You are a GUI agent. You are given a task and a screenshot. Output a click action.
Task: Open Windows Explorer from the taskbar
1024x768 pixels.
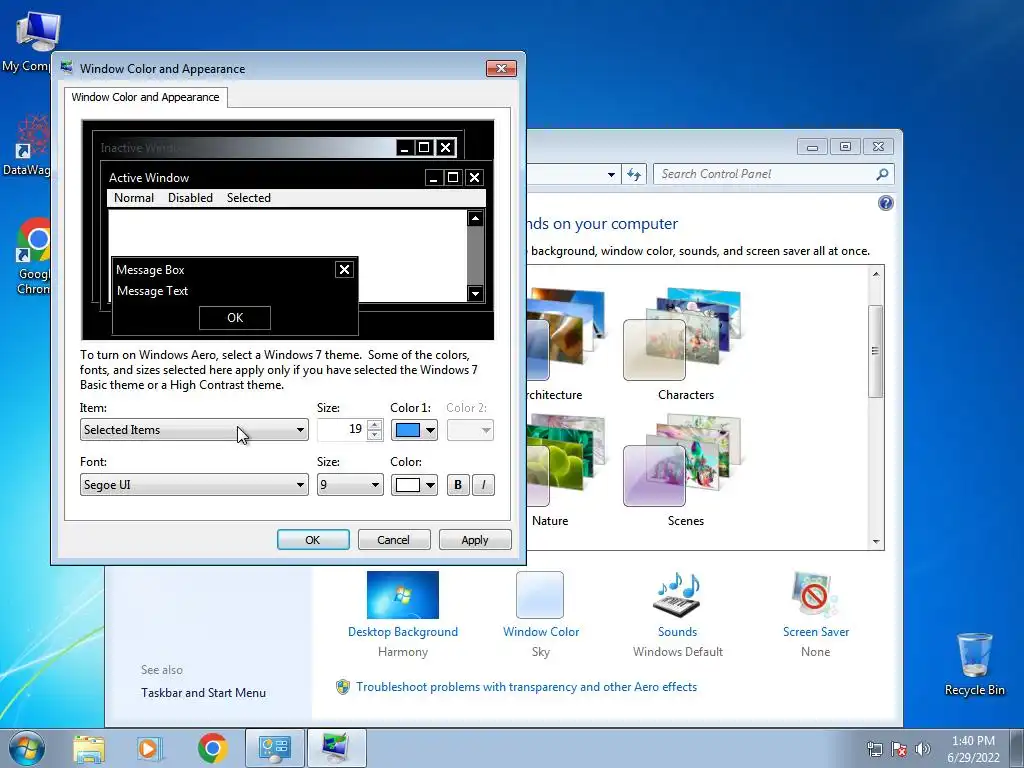click(x=89, y=748)
